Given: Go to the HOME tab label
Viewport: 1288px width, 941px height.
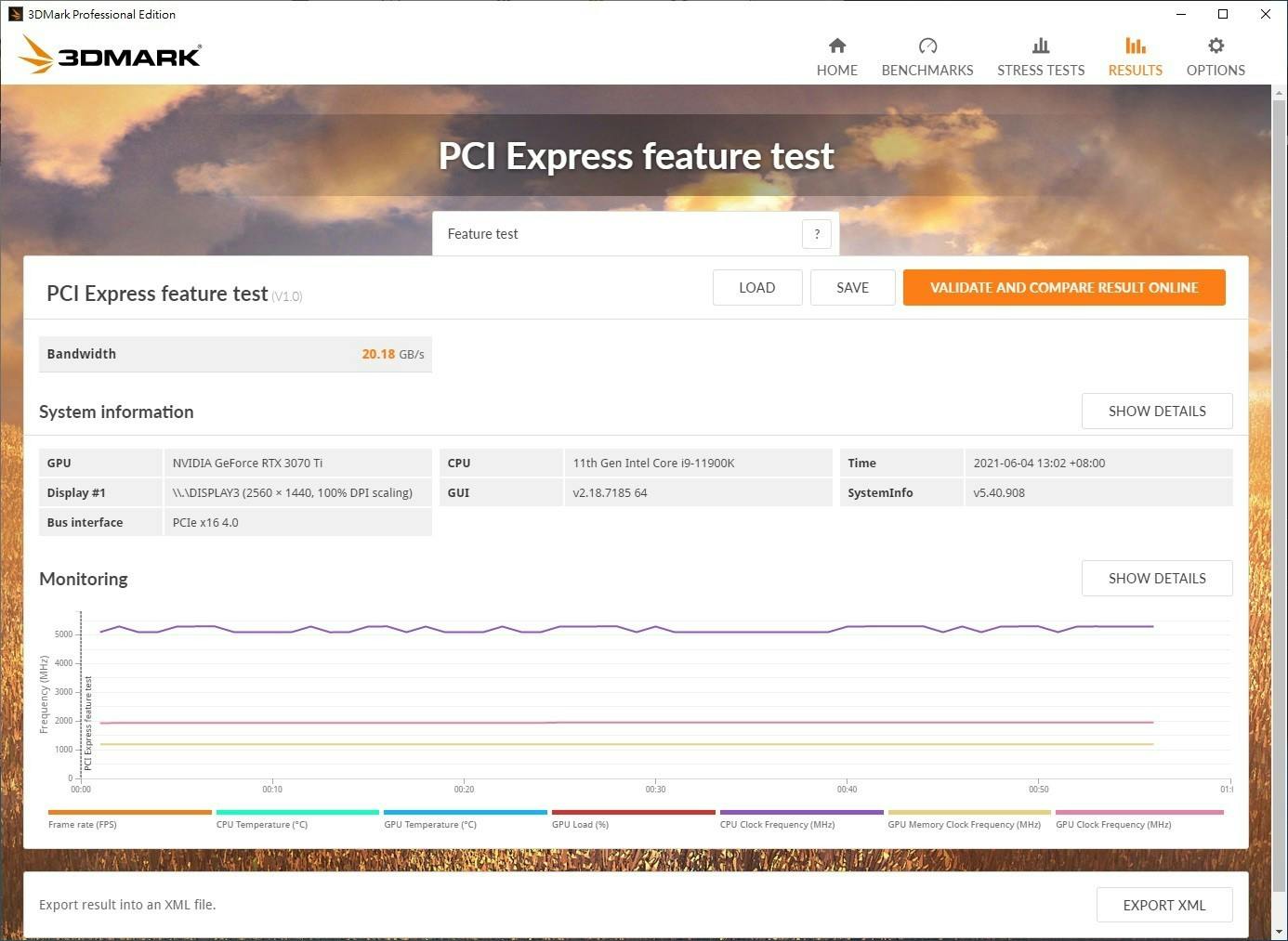Looking at the screenshot, I should (x=837, y=71).
